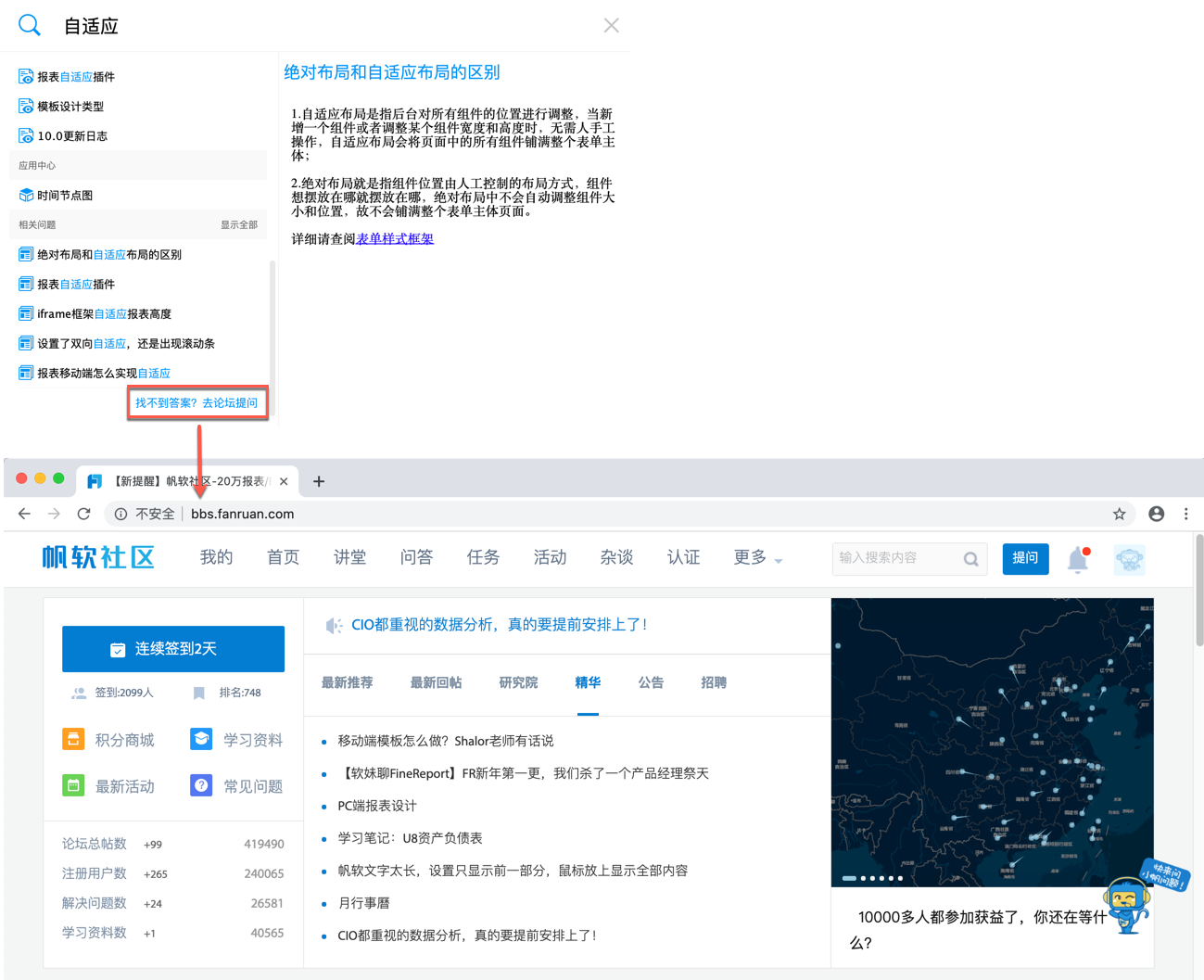The width and height of the screenshot is (1204, 980).
Task: Click icon for 绝对布局和自适应布局的区别 question
Action: pyautogui.click(x=26, y=255)
